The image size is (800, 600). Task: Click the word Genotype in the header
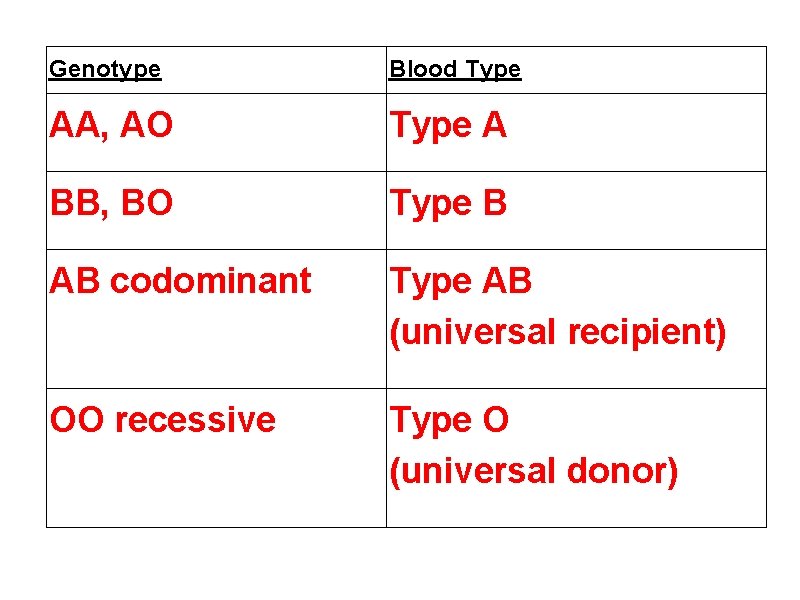point(105,70)
